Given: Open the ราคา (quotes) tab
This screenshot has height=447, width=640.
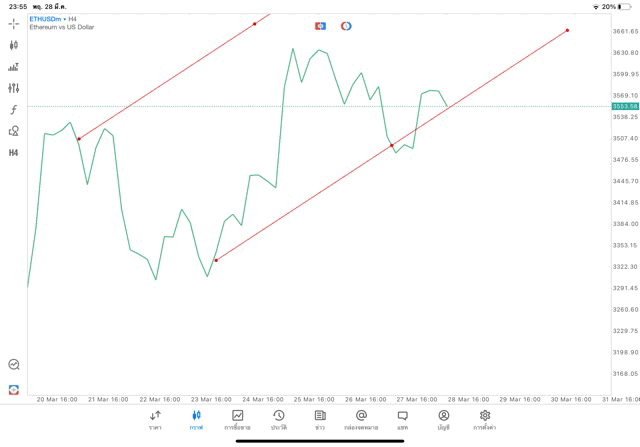Looking at the screenshot, I should coord(155,419).
